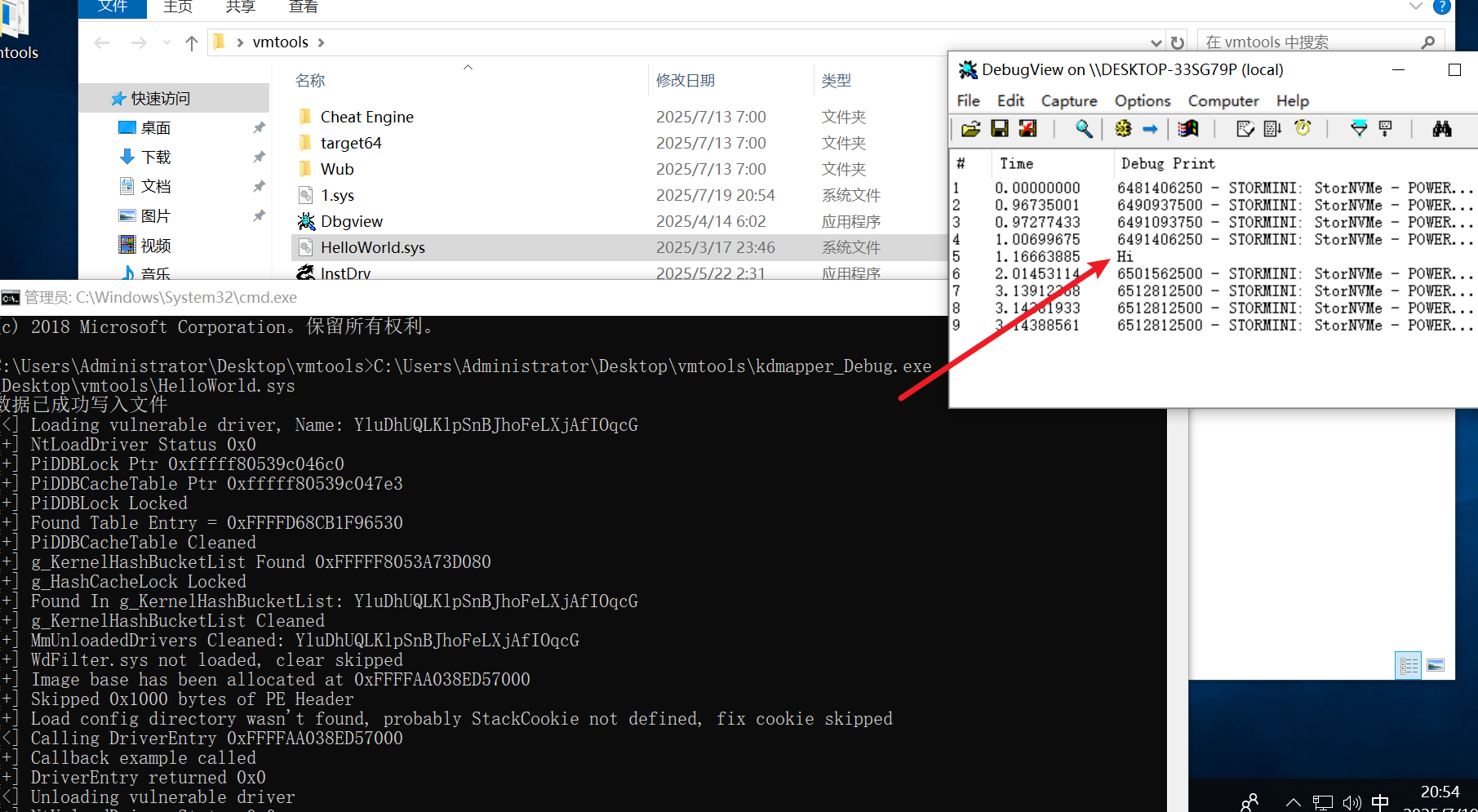1478x812 pixels.
Task: Click the Open folder icon in DebugView toolbar
Action: [970, 129]
